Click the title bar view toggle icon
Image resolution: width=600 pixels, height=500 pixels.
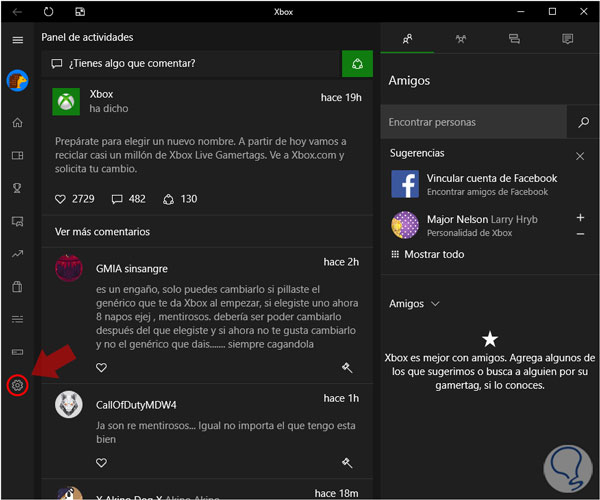pos(80,12)
